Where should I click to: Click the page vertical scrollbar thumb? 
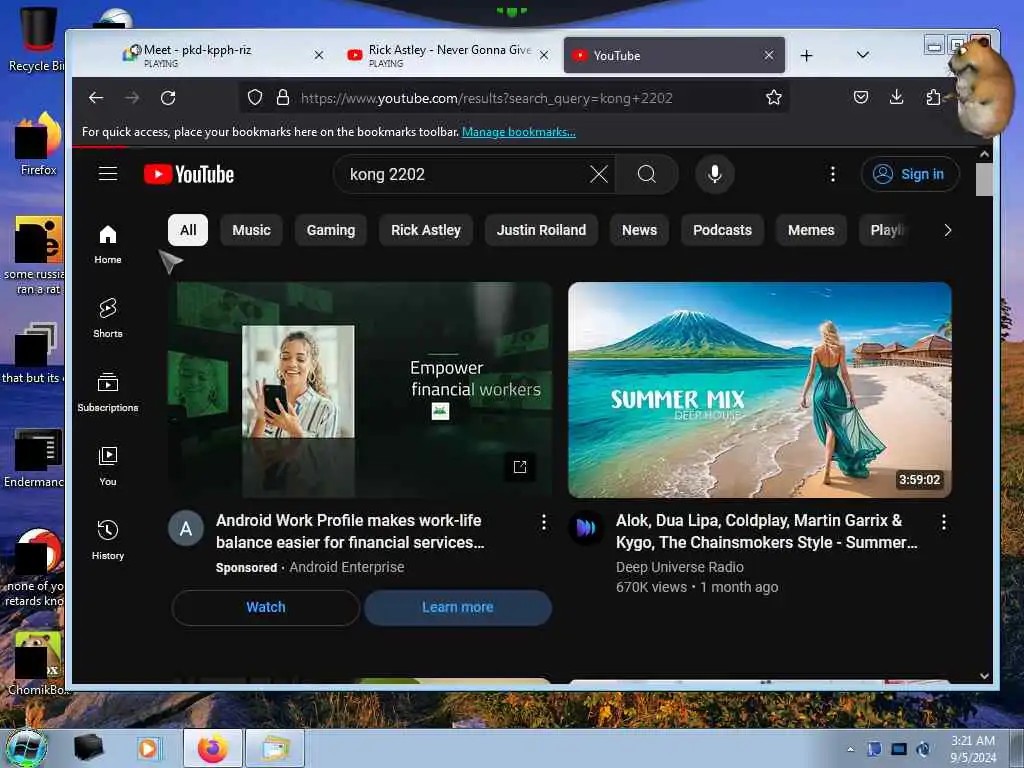[984, 179]
